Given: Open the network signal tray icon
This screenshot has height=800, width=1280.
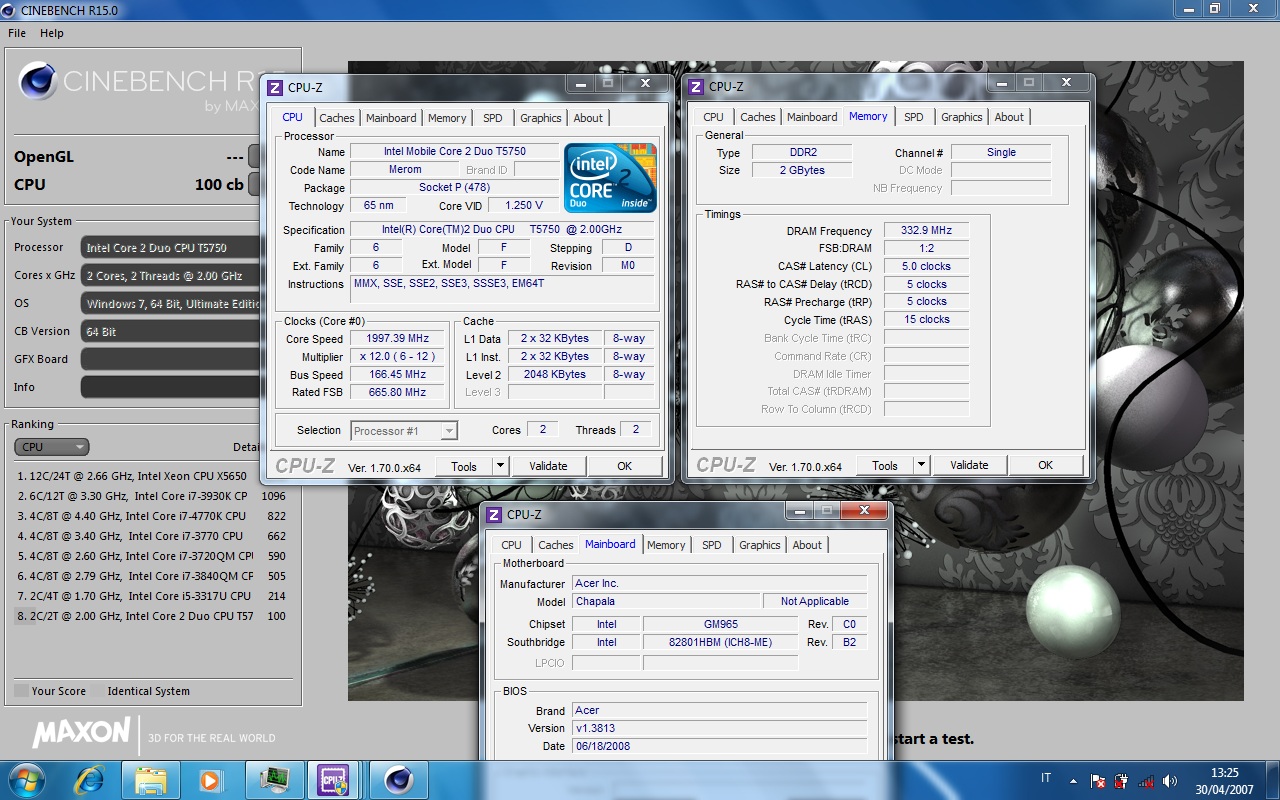Looking at the screenshot, I should click(x=1146, y=781).
